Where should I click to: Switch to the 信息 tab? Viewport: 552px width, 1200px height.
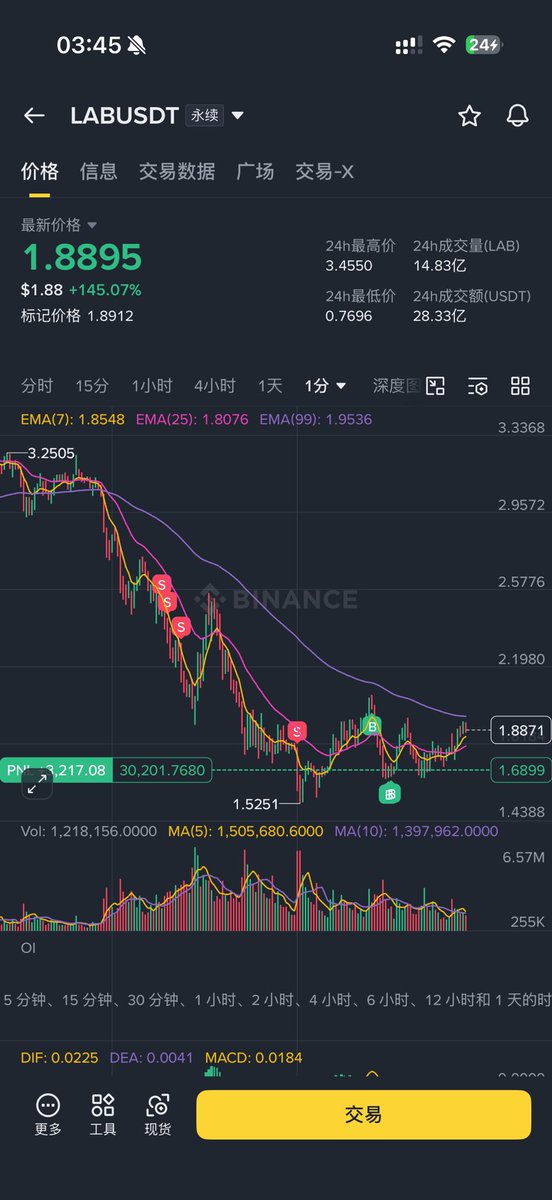pos(99,172)
